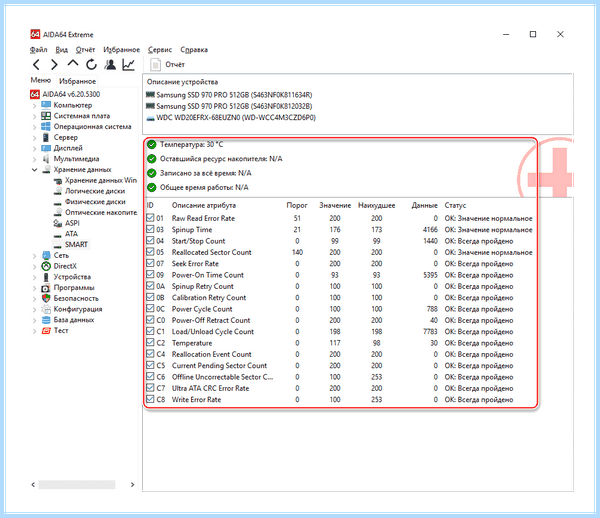This screenshot has width=600, height=518.
Task: Expand the Тест tree node
Action: (x=34, y=331)
